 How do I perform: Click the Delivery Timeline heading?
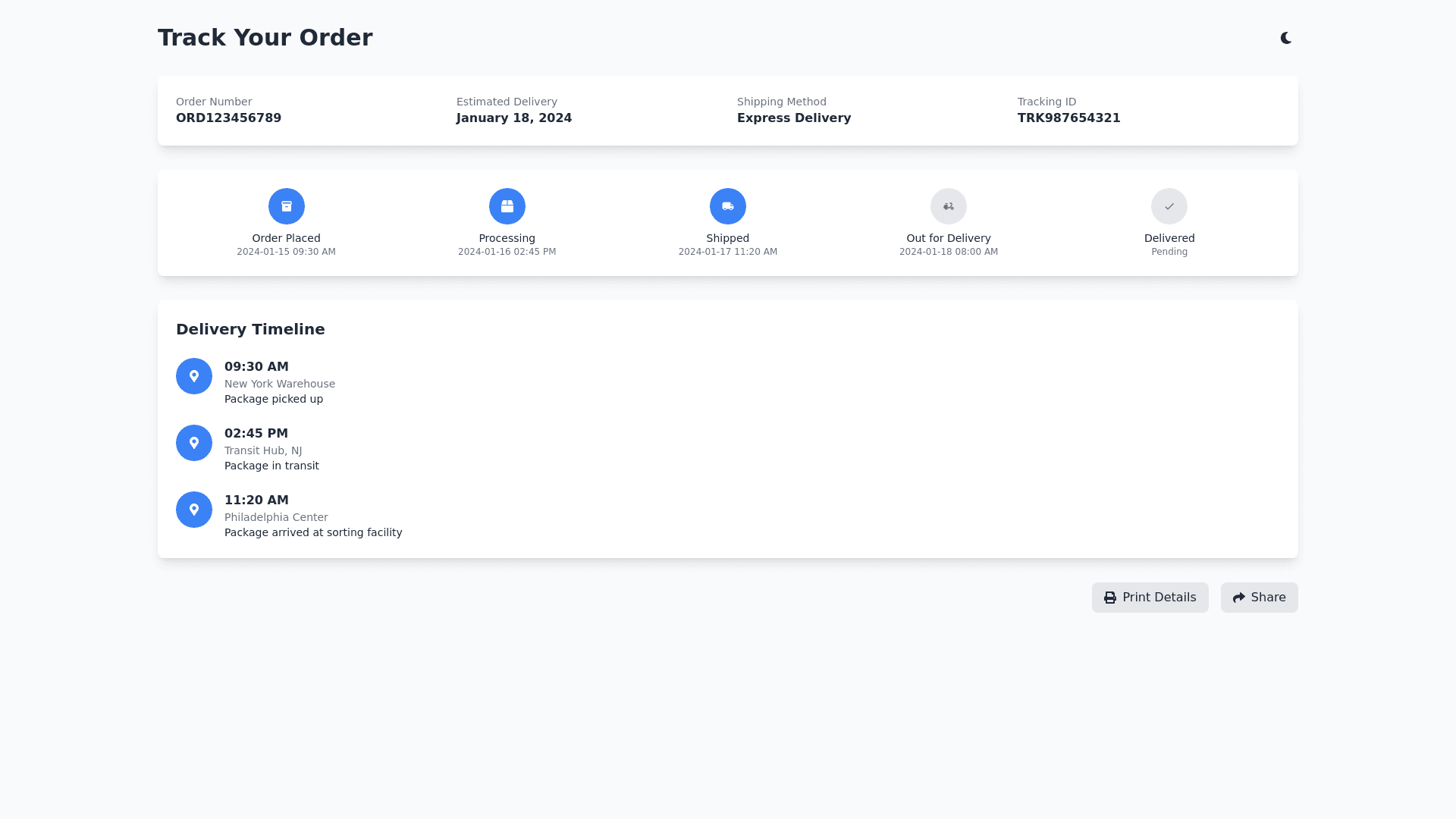click(250, 329)
